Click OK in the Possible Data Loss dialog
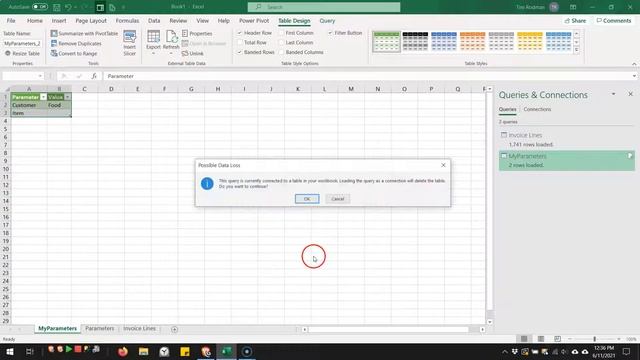Image resolution: width=640 pixels, height=360 pixels. tap(307, 199)
